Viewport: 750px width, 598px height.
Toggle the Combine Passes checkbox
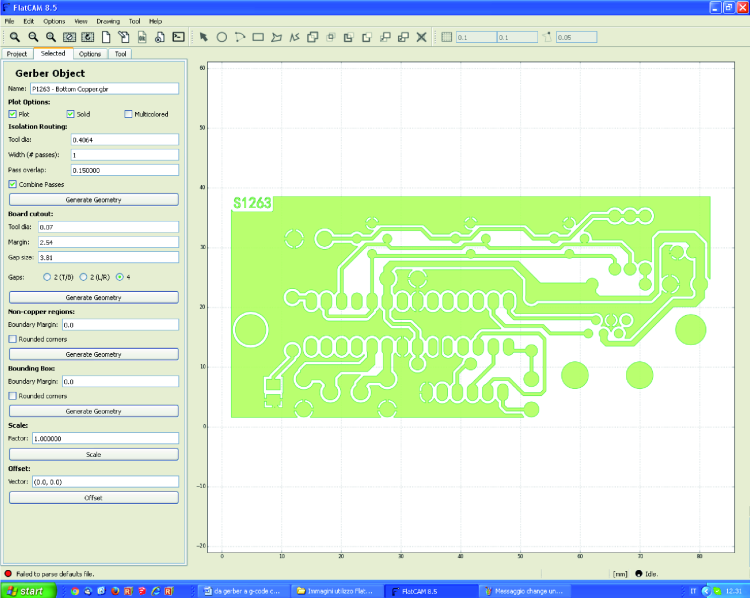point(12,184)
